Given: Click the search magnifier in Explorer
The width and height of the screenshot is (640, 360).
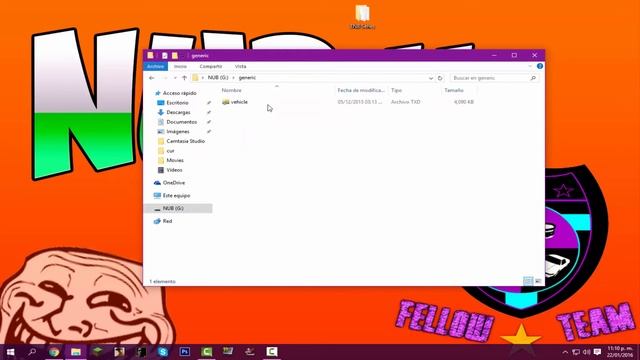Looking at the screenshot, I should pyautogui.click(x=533, y=78).
